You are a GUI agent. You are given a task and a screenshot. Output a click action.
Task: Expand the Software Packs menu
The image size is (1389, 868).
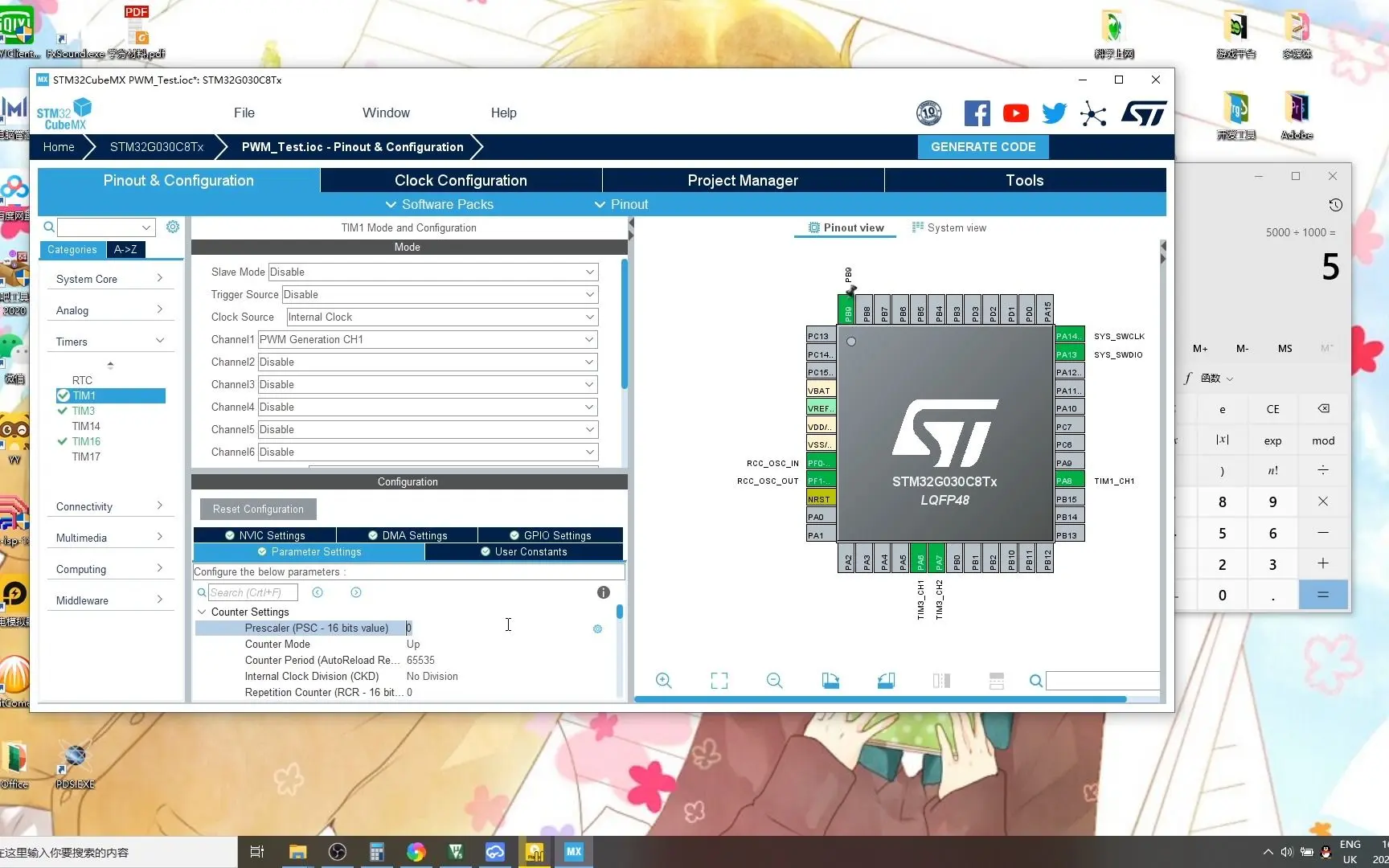pyautogui.click(x=439, y=204)
